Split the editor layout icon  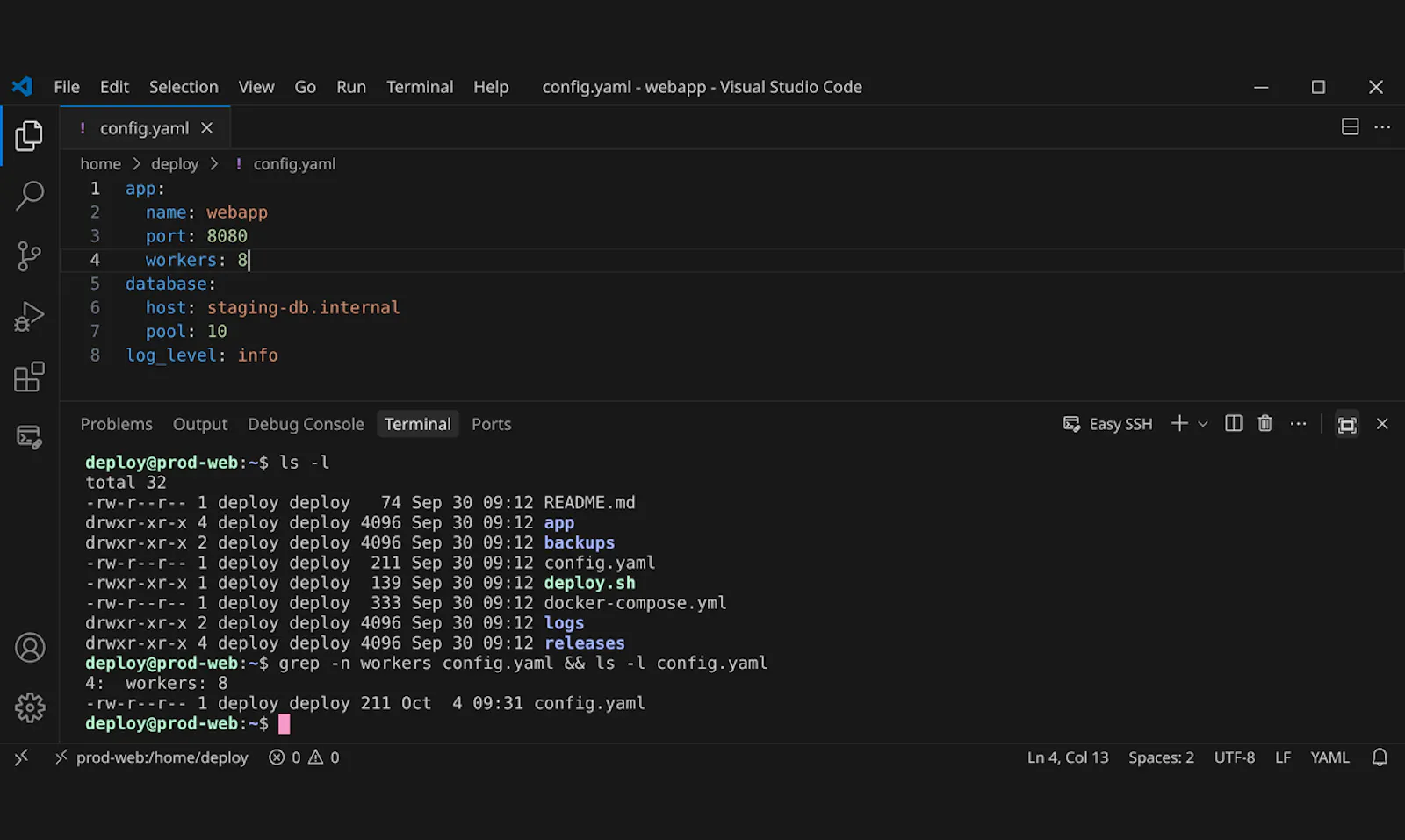click(1351, 127)
